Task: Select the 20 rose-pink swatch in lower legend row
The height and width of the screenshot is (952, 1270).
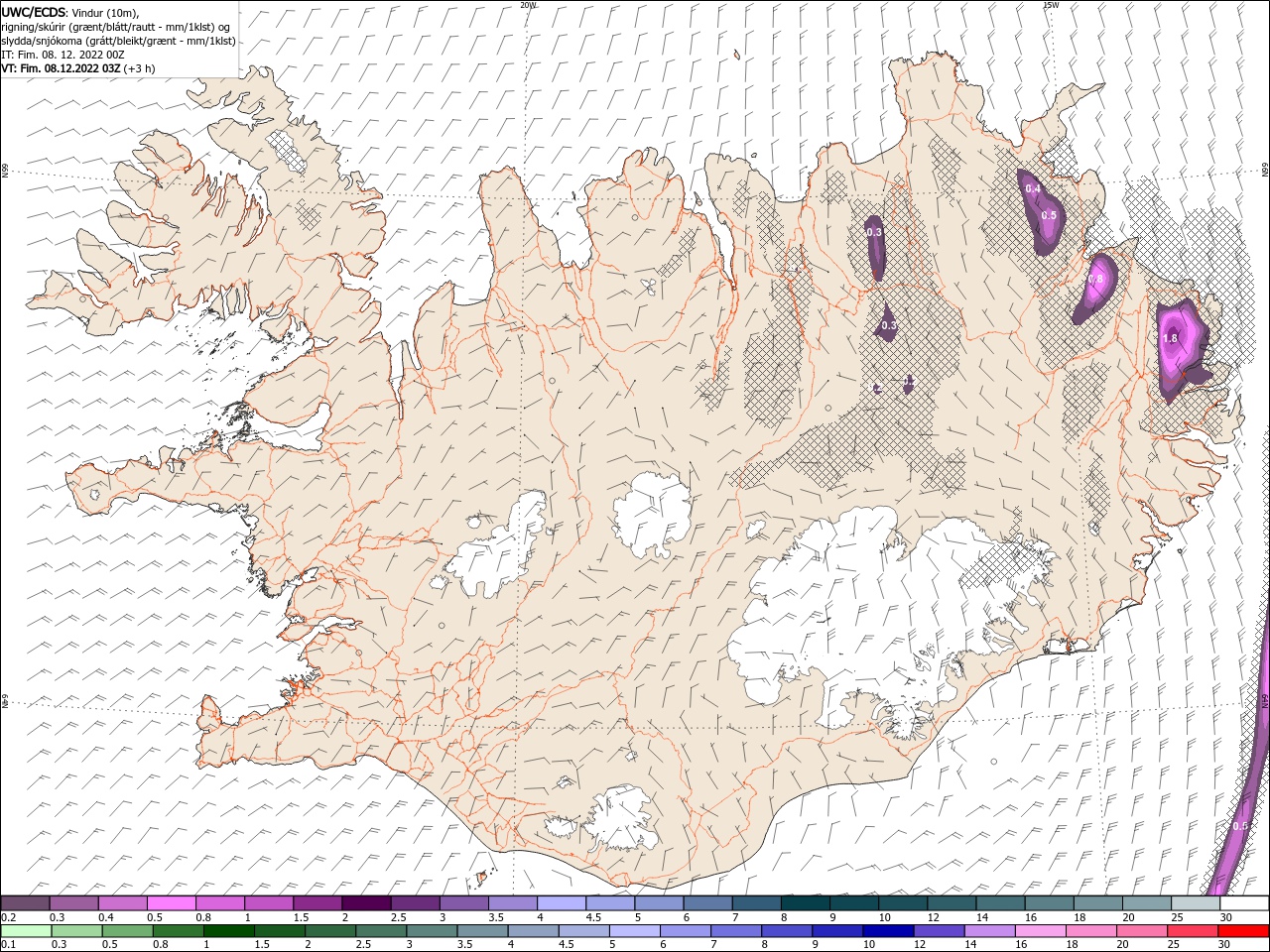Action: [1140, 930]
